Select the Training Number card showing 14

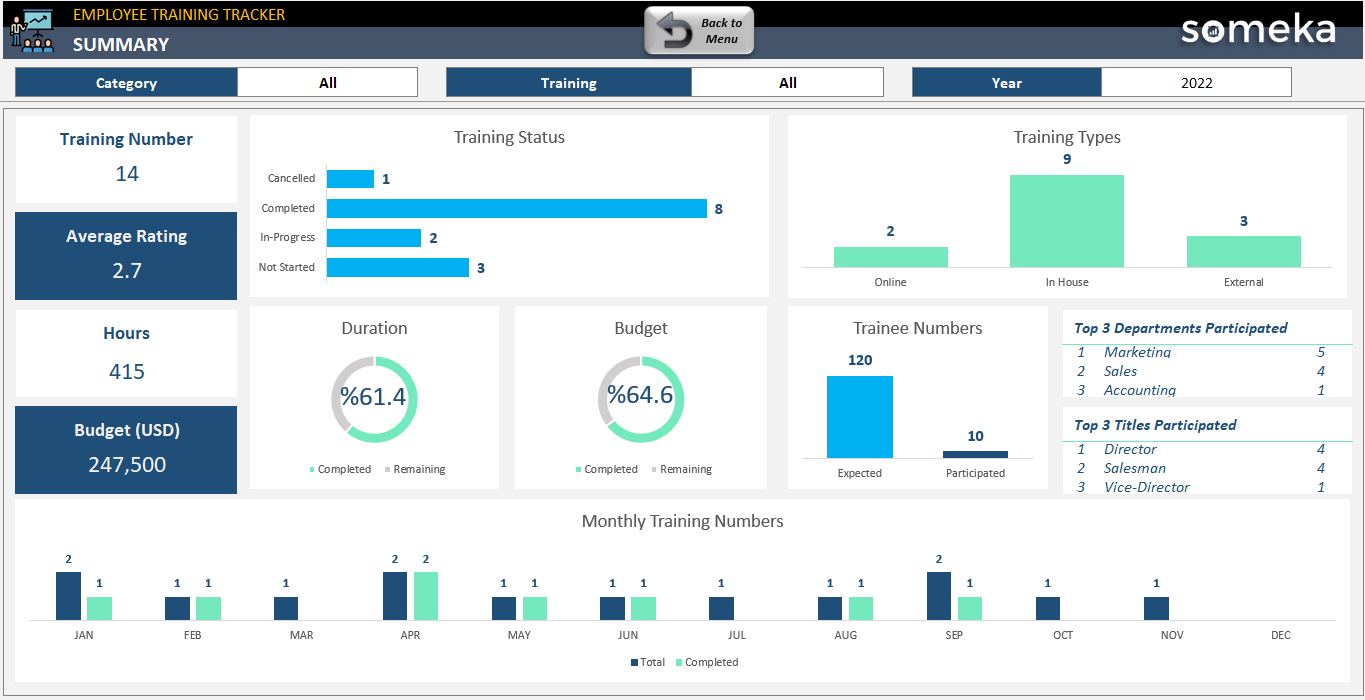click(x=126, y=158)
